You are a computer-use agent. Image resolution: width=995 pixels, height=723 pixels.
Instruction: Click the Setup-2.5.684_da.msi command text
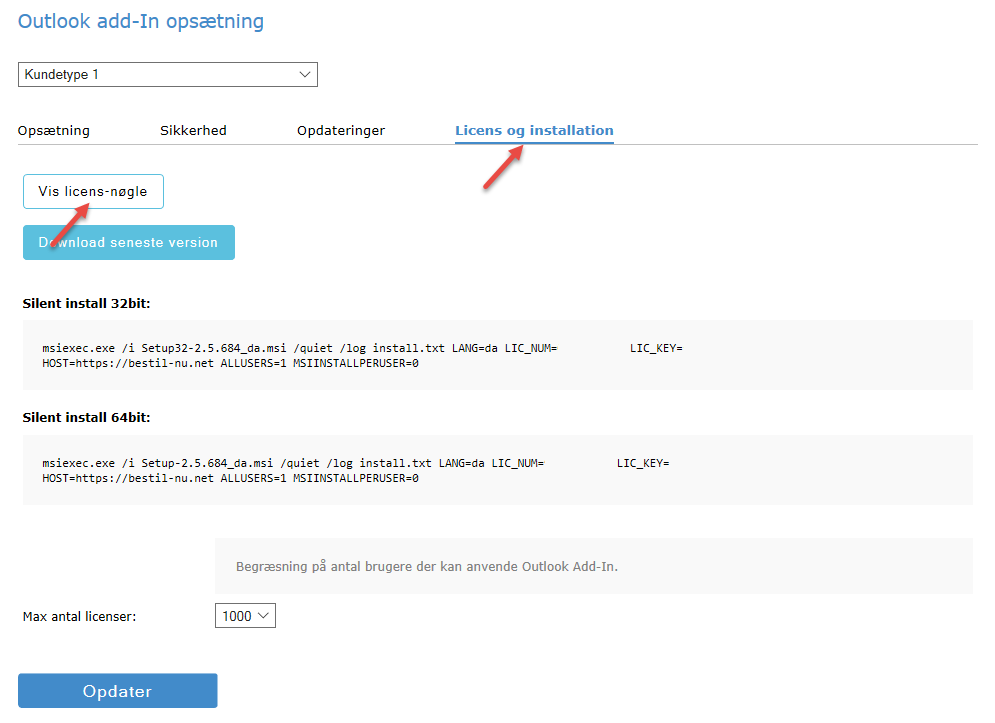coord(356,470)
